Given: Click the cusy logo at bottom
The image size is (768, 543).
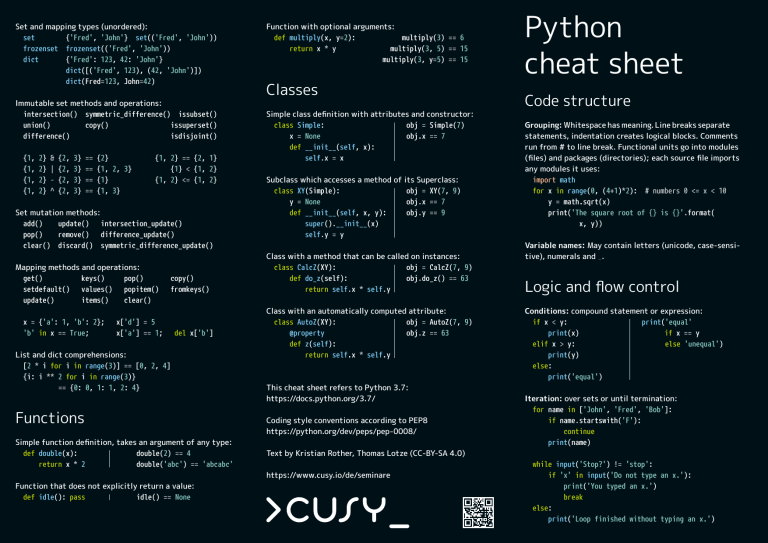Looking at the screenshot, I should click(x=337, y=512).
